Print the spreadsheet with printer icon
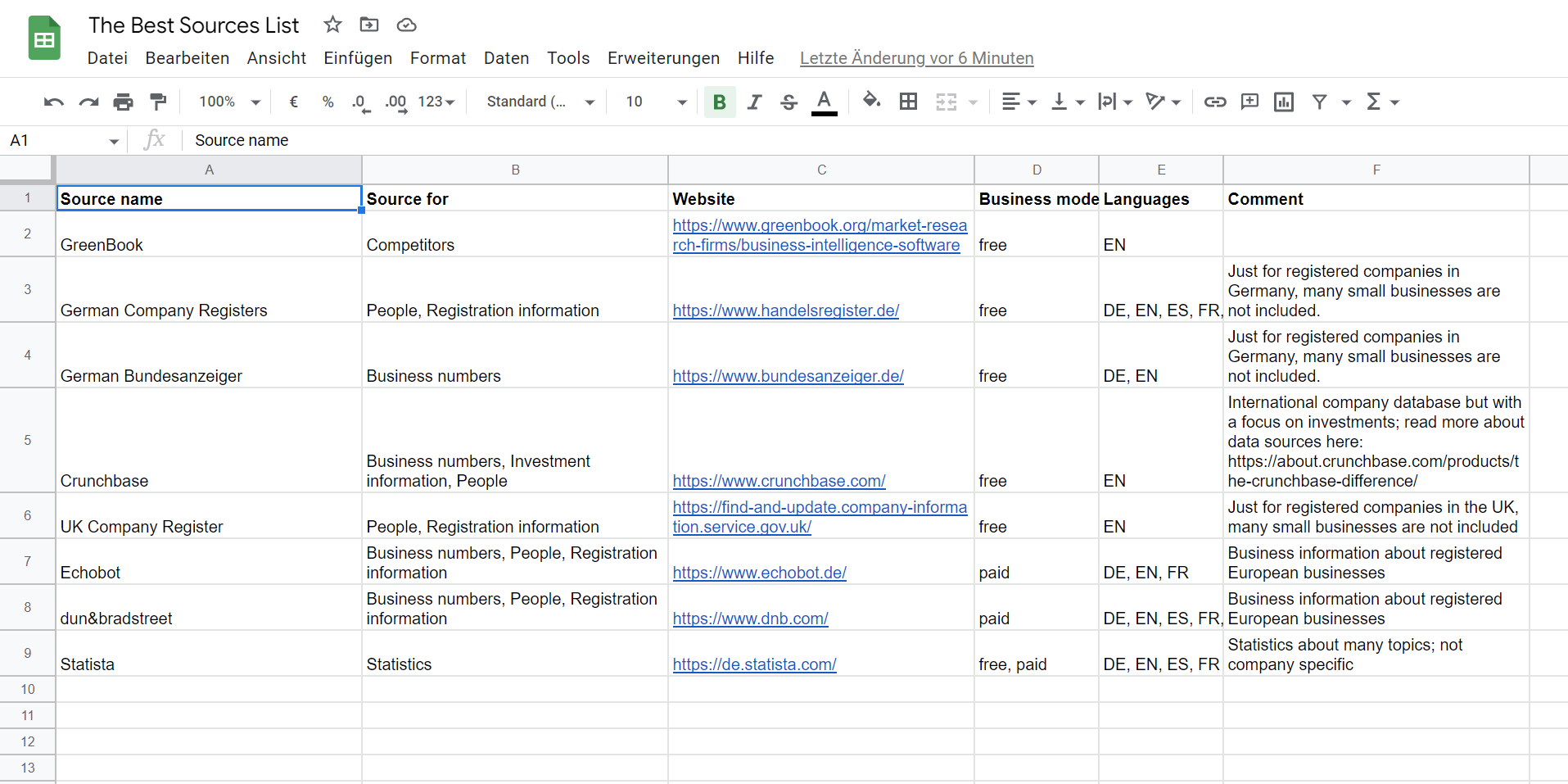1568x784 pixels. (x=123, y=102)
